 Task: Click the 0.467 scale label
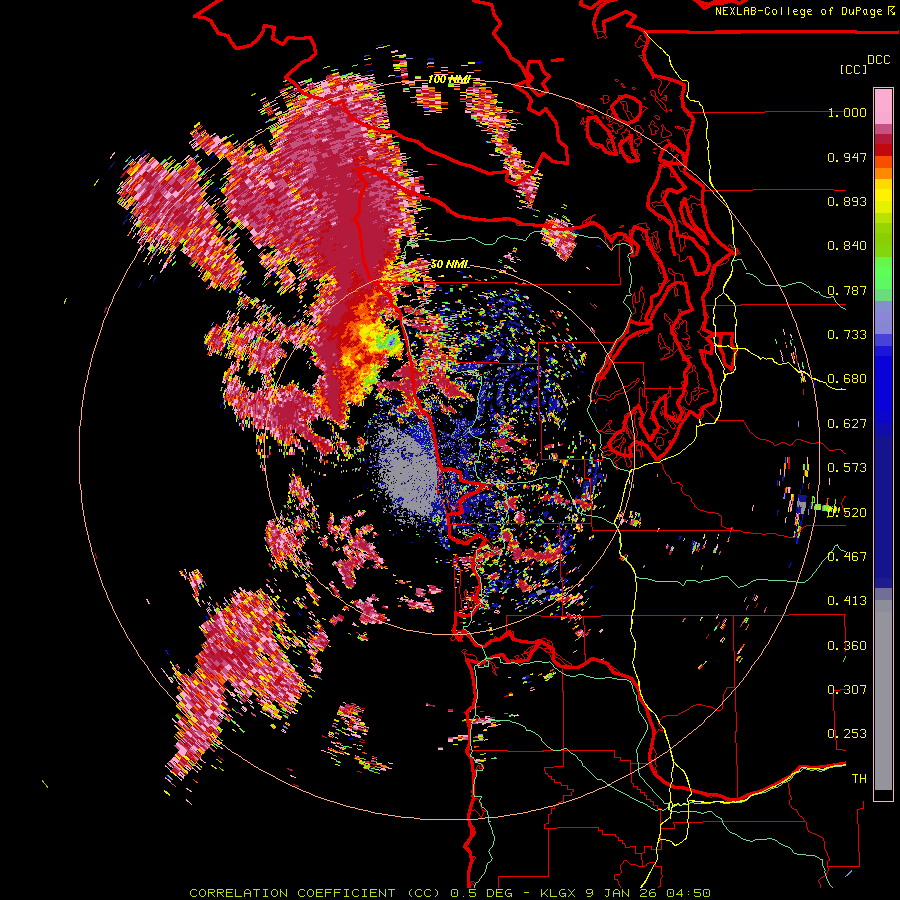pyautogui.click(x=847, y=557)
